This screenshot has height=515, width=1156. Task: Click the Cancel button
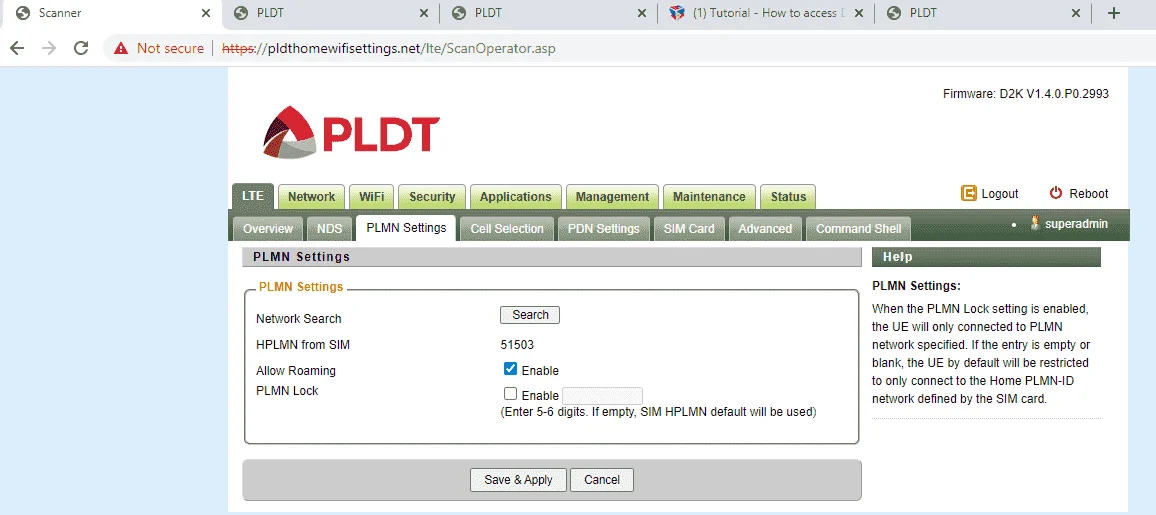602,480
